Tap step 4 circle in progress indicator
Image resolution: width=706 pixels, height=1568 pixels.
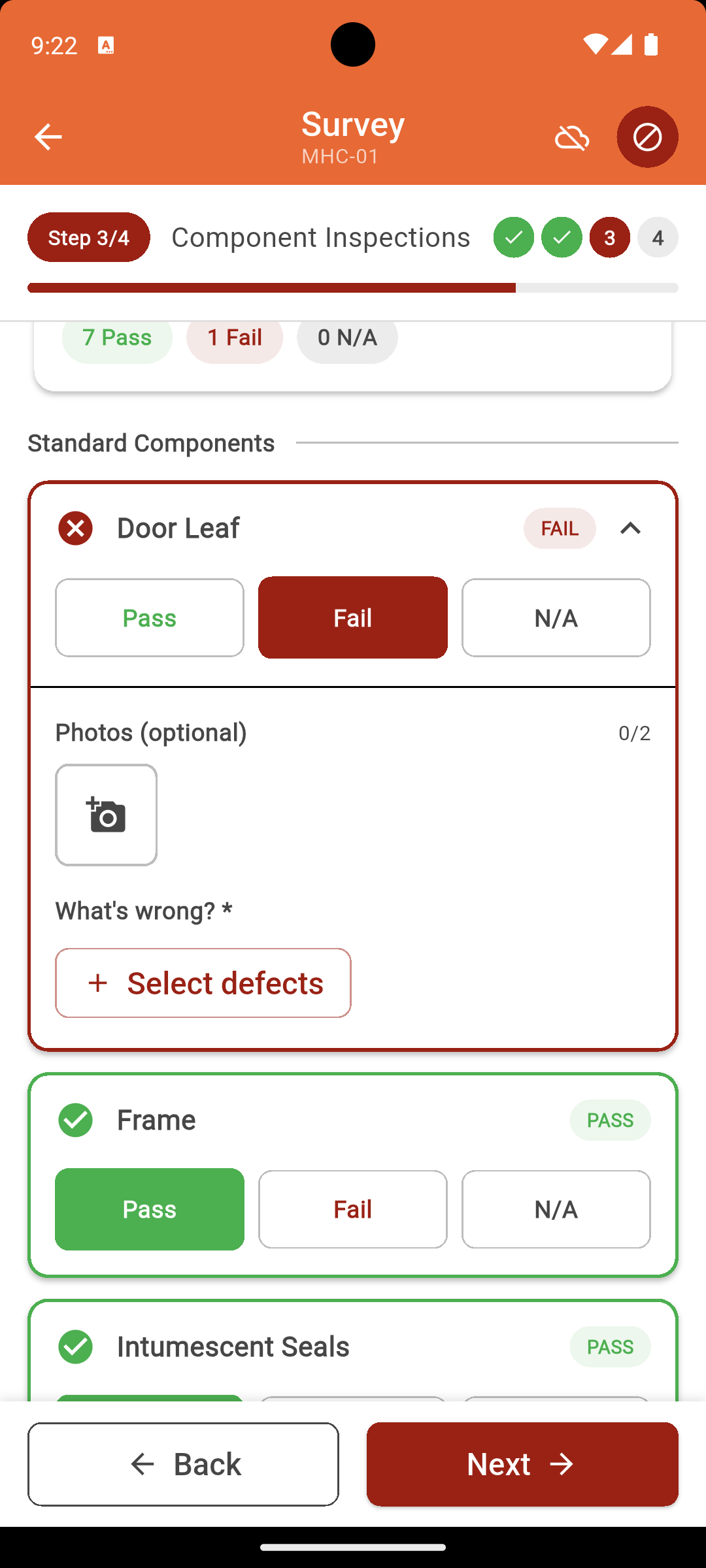(658, 237)
